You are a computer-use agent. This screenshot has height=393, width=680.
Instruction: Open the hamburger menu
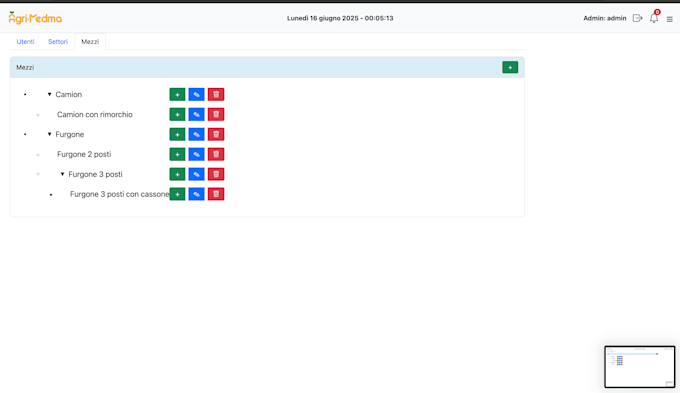pos(670,19)
